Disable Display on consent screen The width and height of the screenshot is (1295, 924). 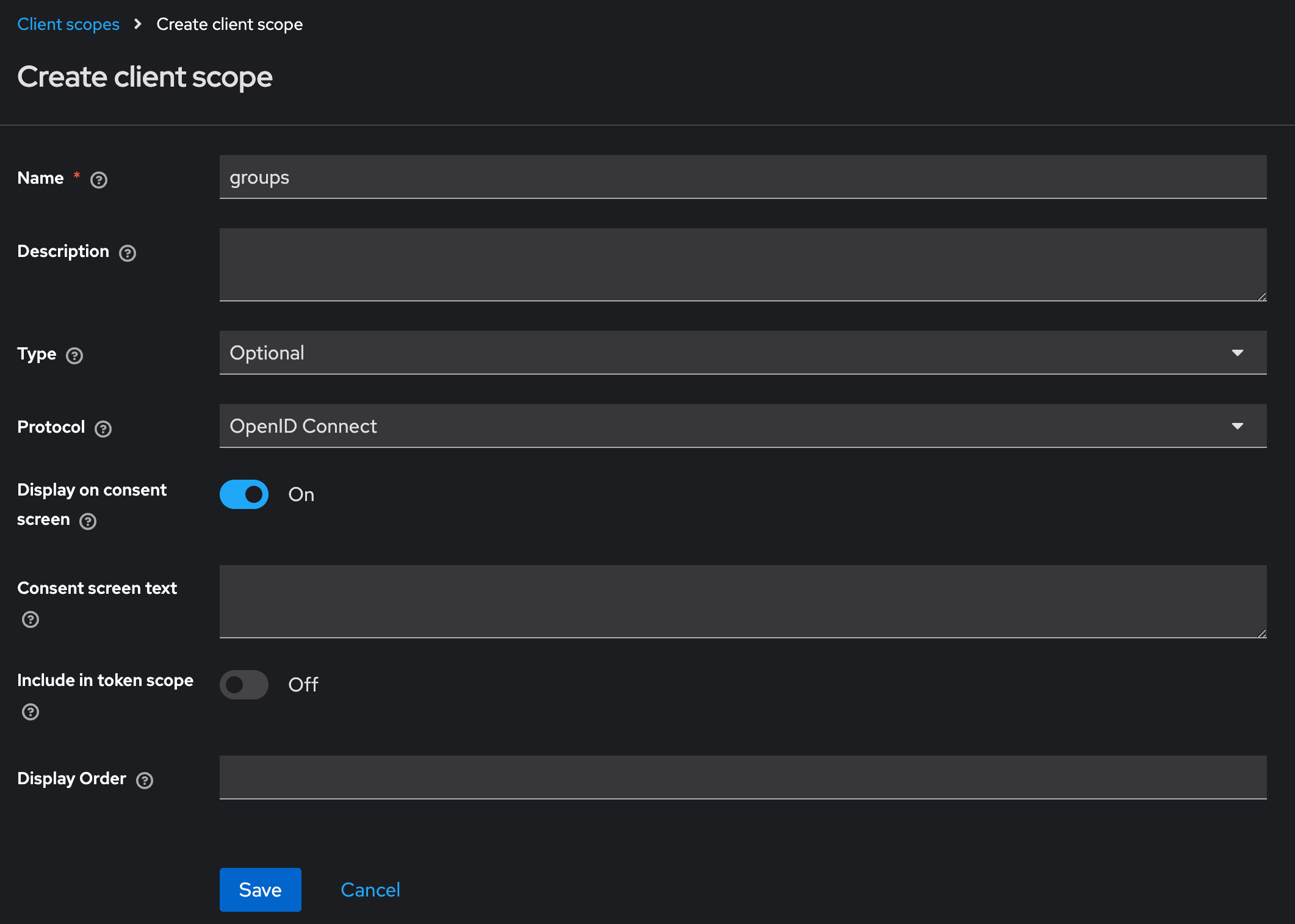pos(243,494)
